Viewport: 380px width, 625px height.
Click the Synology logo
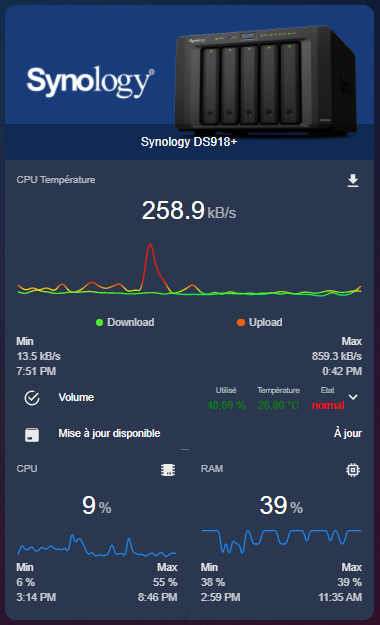pos(91,82)
